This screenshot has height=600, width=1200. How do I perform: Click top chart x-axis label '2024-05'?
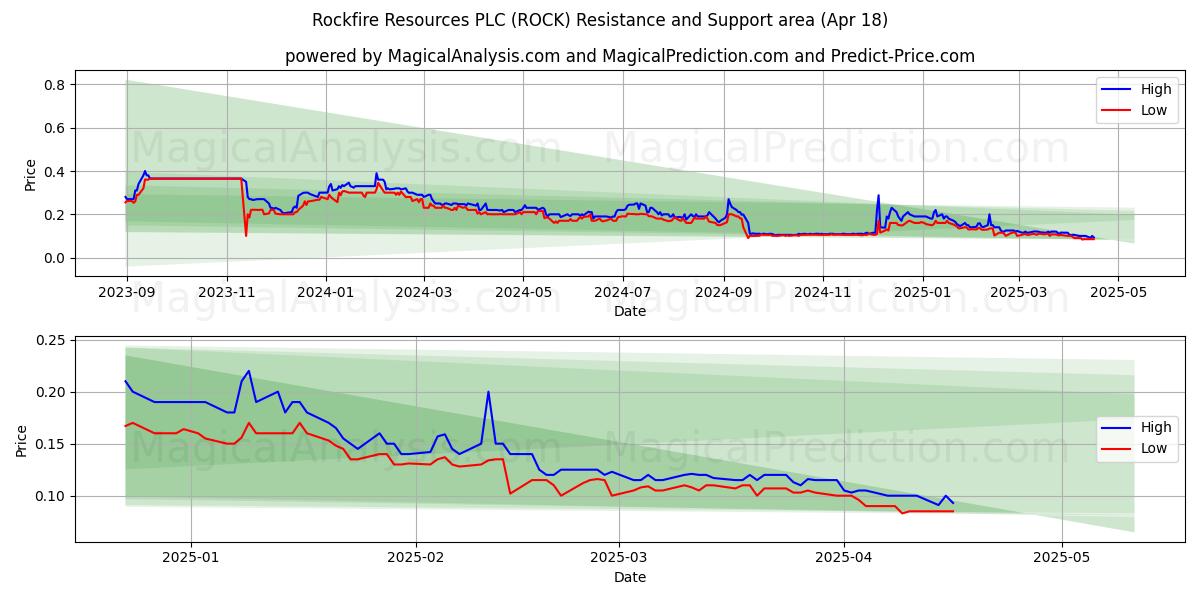click(523, 293)
